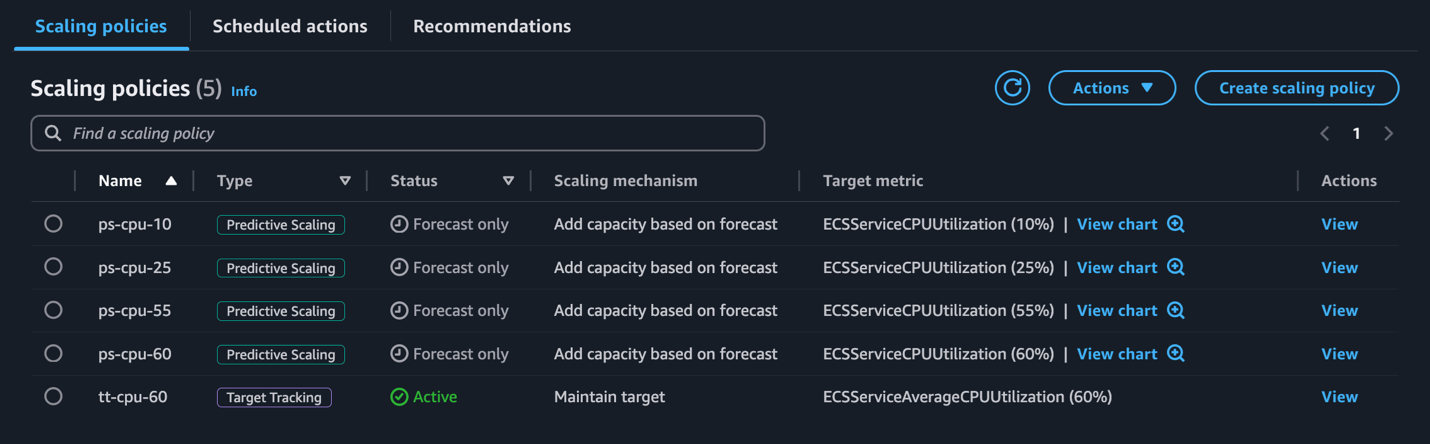
Task: Click magnifier icon for ps-cpu-25 chart
Action: 1176,267
